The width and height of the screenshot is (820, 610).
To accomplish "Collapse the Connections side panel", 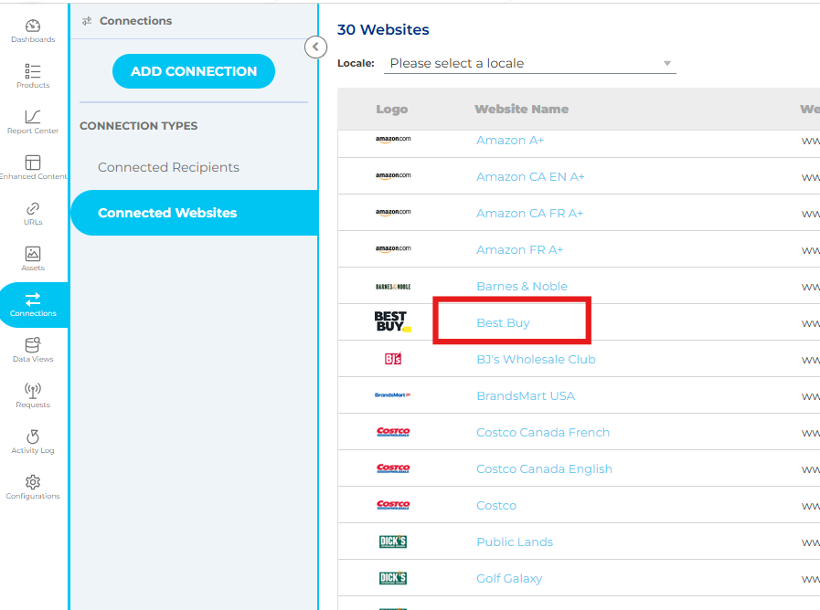I will [315, 47].
